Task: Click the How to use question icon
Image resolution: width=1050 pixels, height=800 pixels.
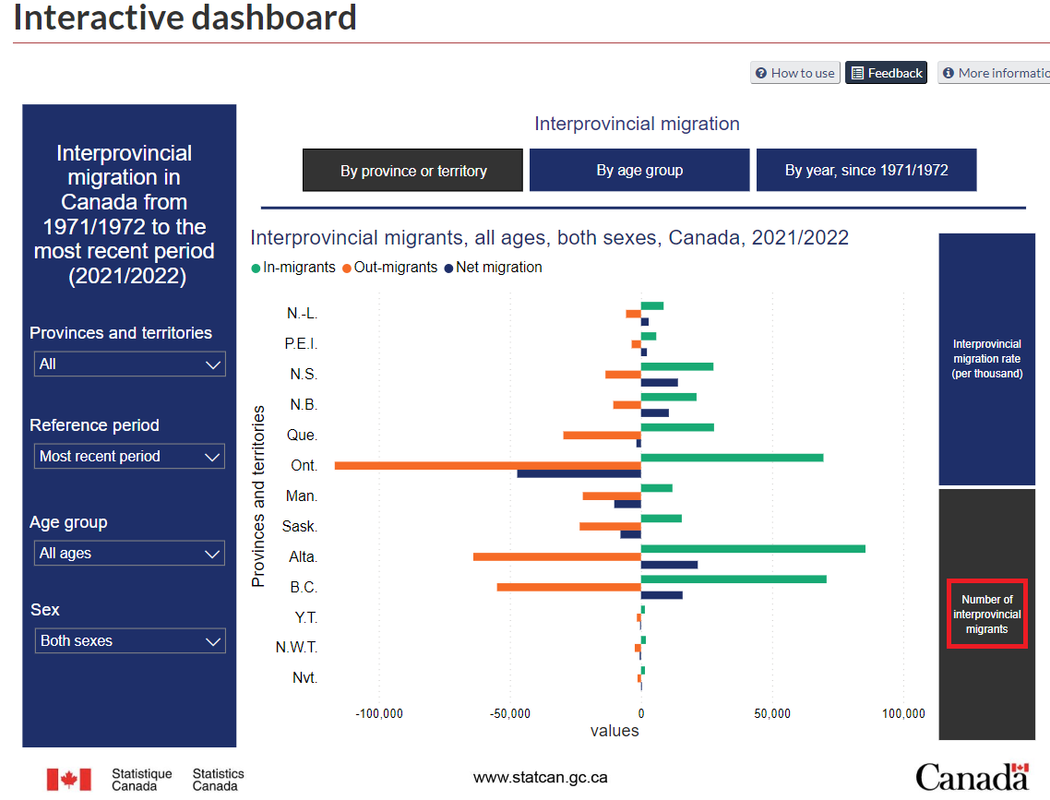Action: coord(762,73)
